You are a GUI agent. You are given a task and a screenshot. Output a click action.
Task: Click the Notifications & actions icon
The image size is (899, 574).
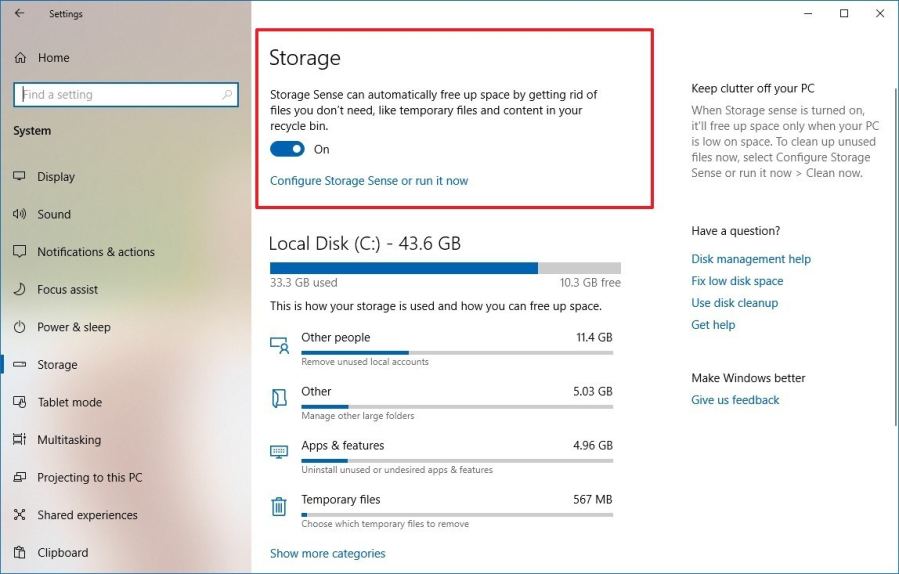point(19,251)
